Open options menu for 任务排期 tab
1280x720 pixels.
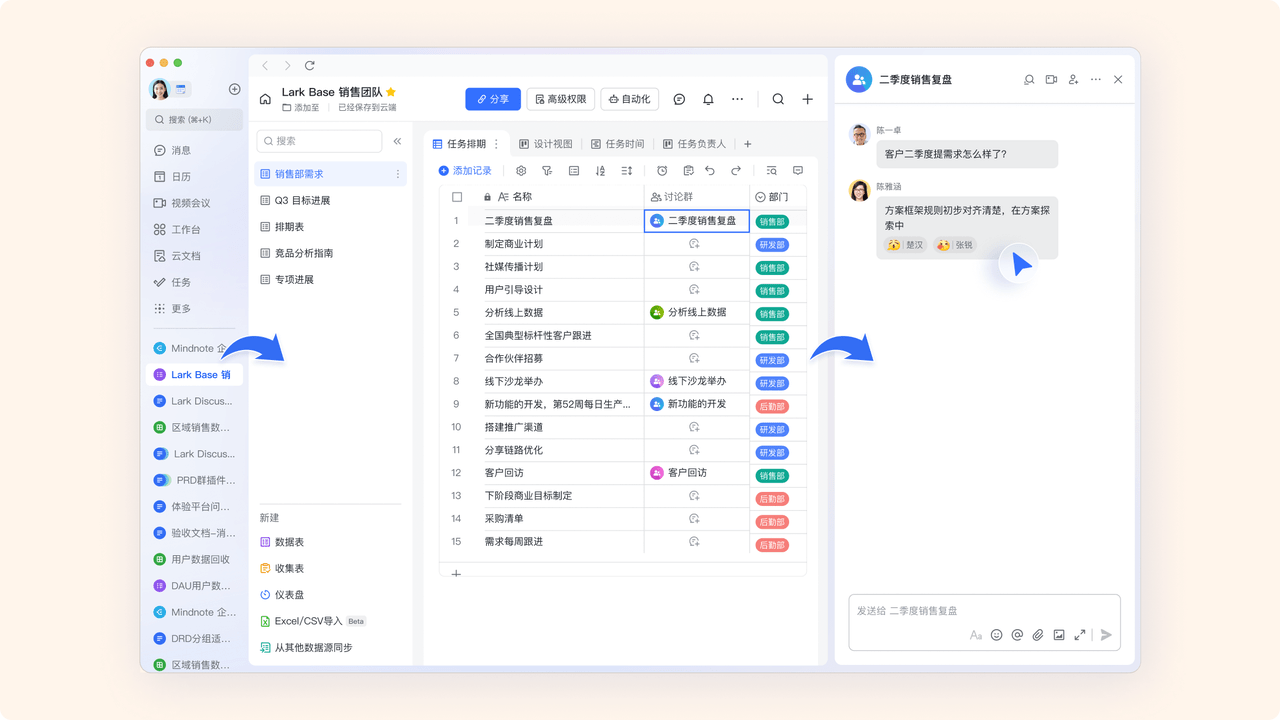(497, 144)
